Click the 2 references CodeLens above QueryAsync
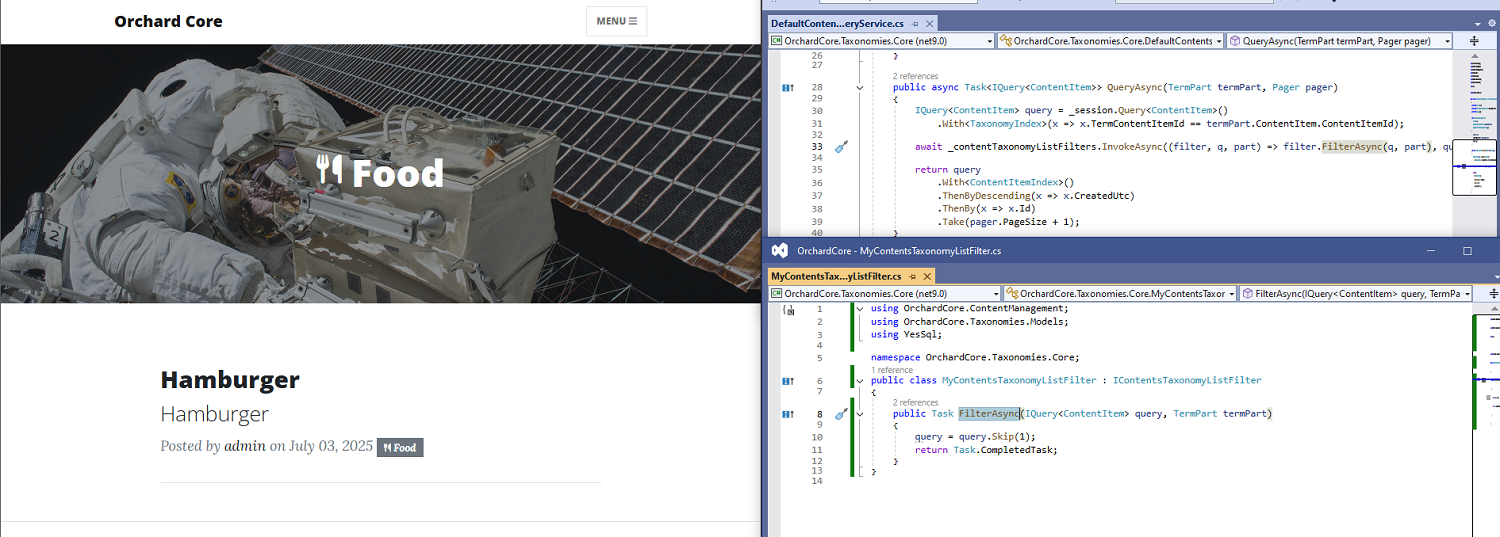Viewport: 1500px width, 537px height. (x=915, y=76)
